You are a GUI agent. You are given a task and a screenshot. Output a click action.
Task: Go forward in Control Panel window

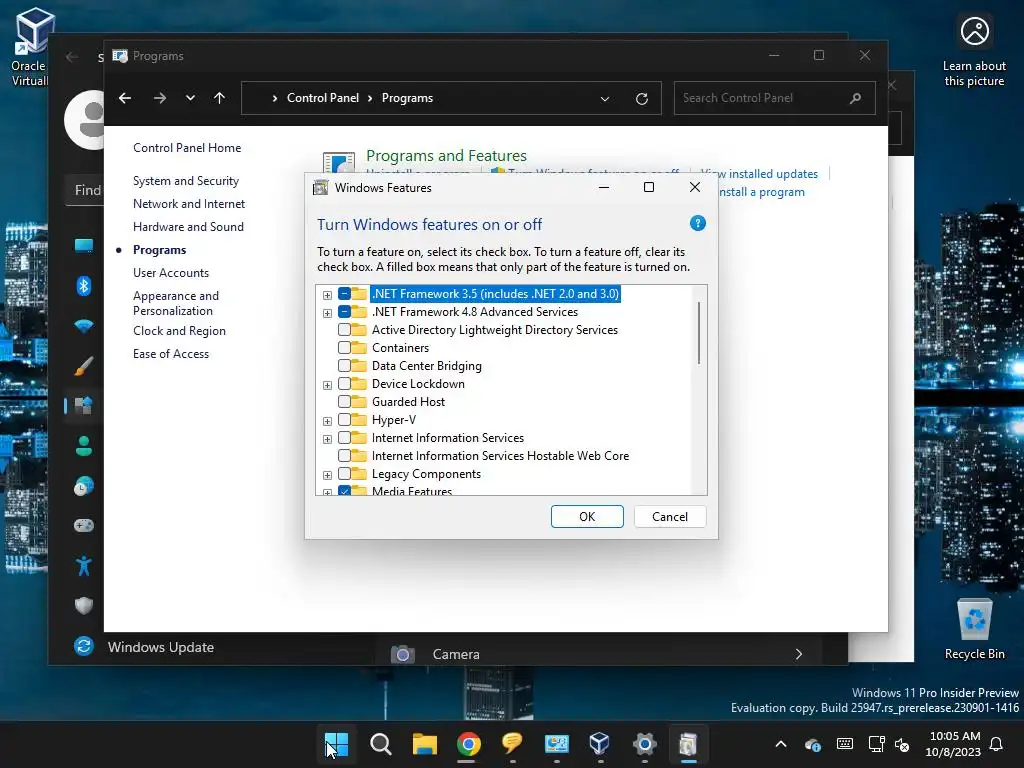click(159, 98)
